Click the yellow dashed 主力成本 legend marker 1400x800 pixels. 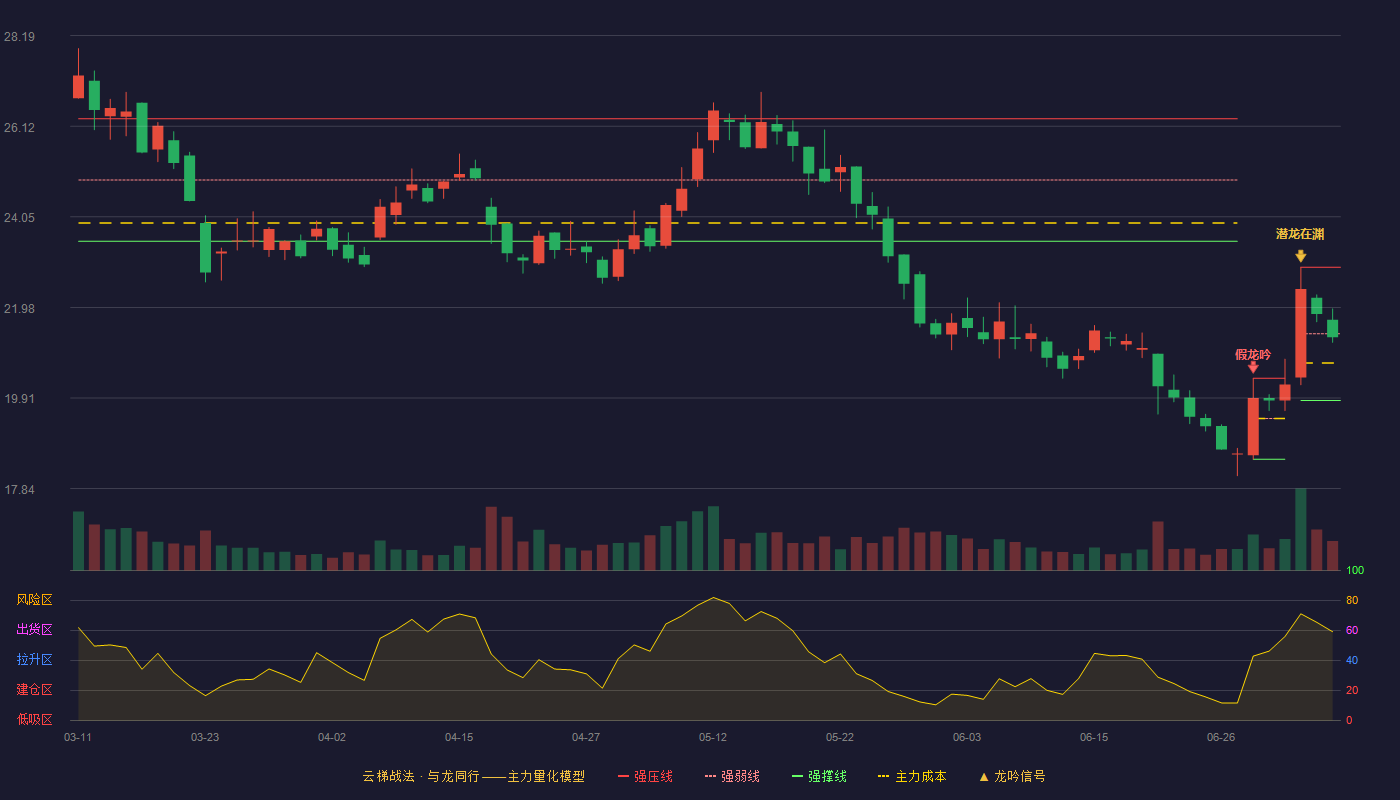click(883, 777)
